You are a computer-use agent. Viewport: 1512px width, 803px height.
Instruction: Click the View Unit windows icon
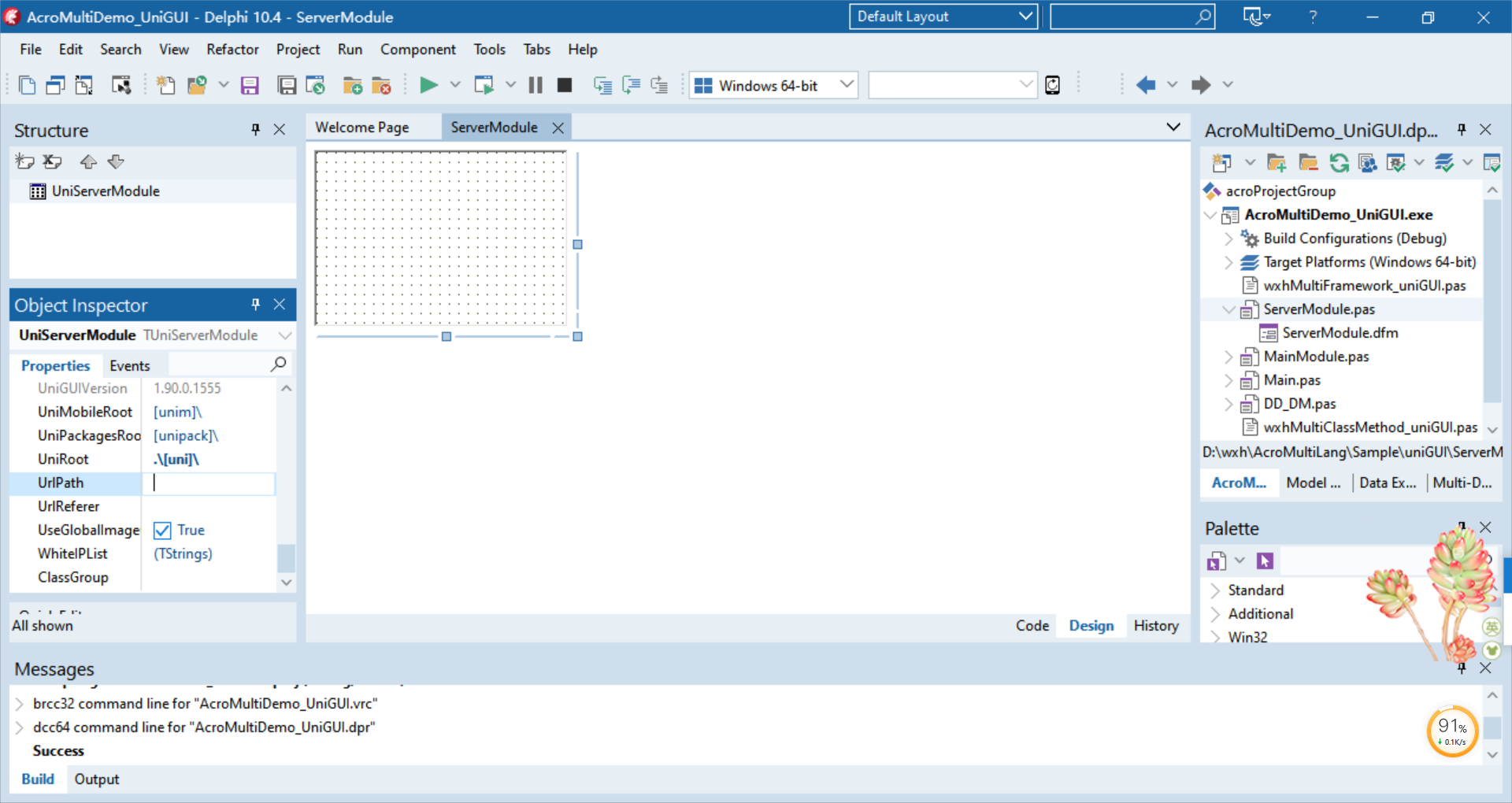tap(55, 85)
